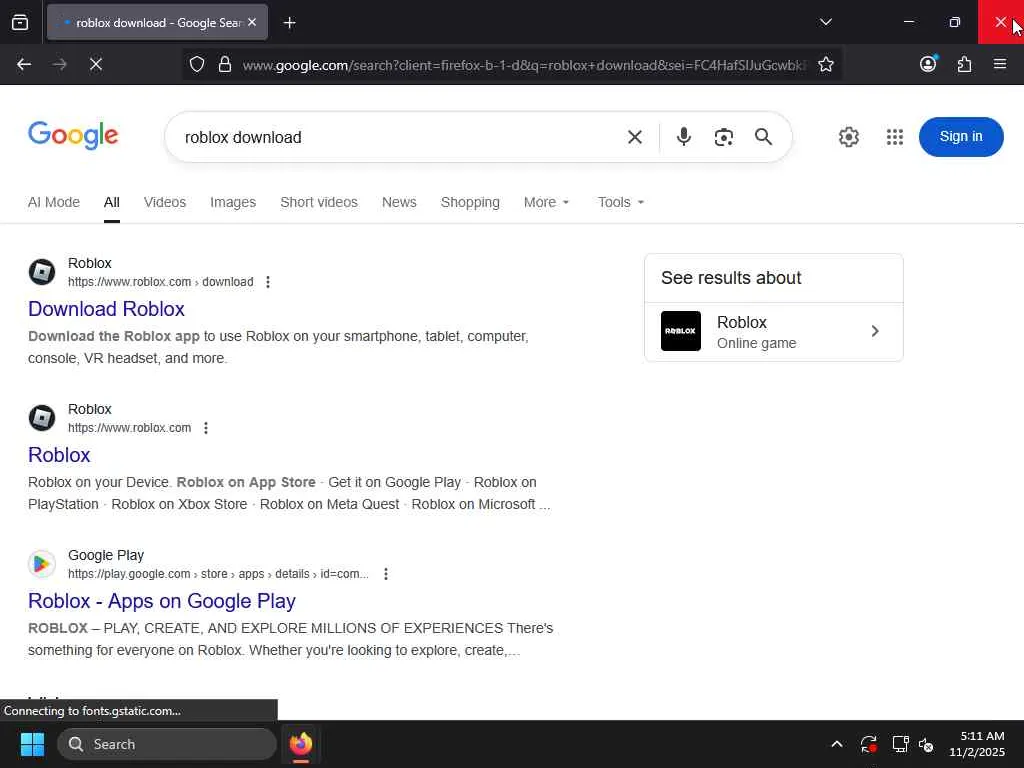Viewport: 1024px width, 768px height.
Task: Open Roblox - Apps on Google Play link
Action: coord(161,601)
